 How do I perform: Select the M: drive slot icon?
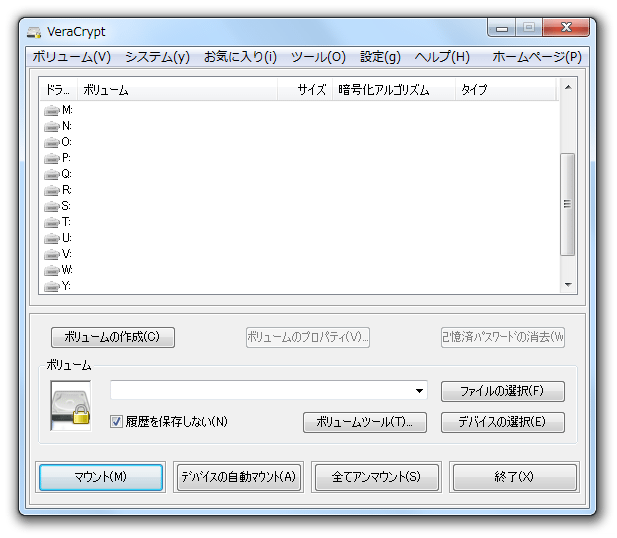[x=52, y=111]
